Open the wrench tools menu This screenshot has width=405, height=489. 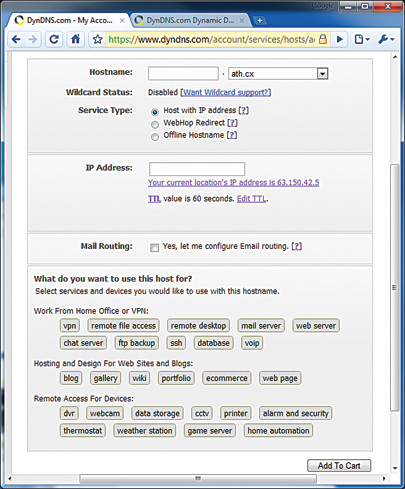tap(386, 39)
